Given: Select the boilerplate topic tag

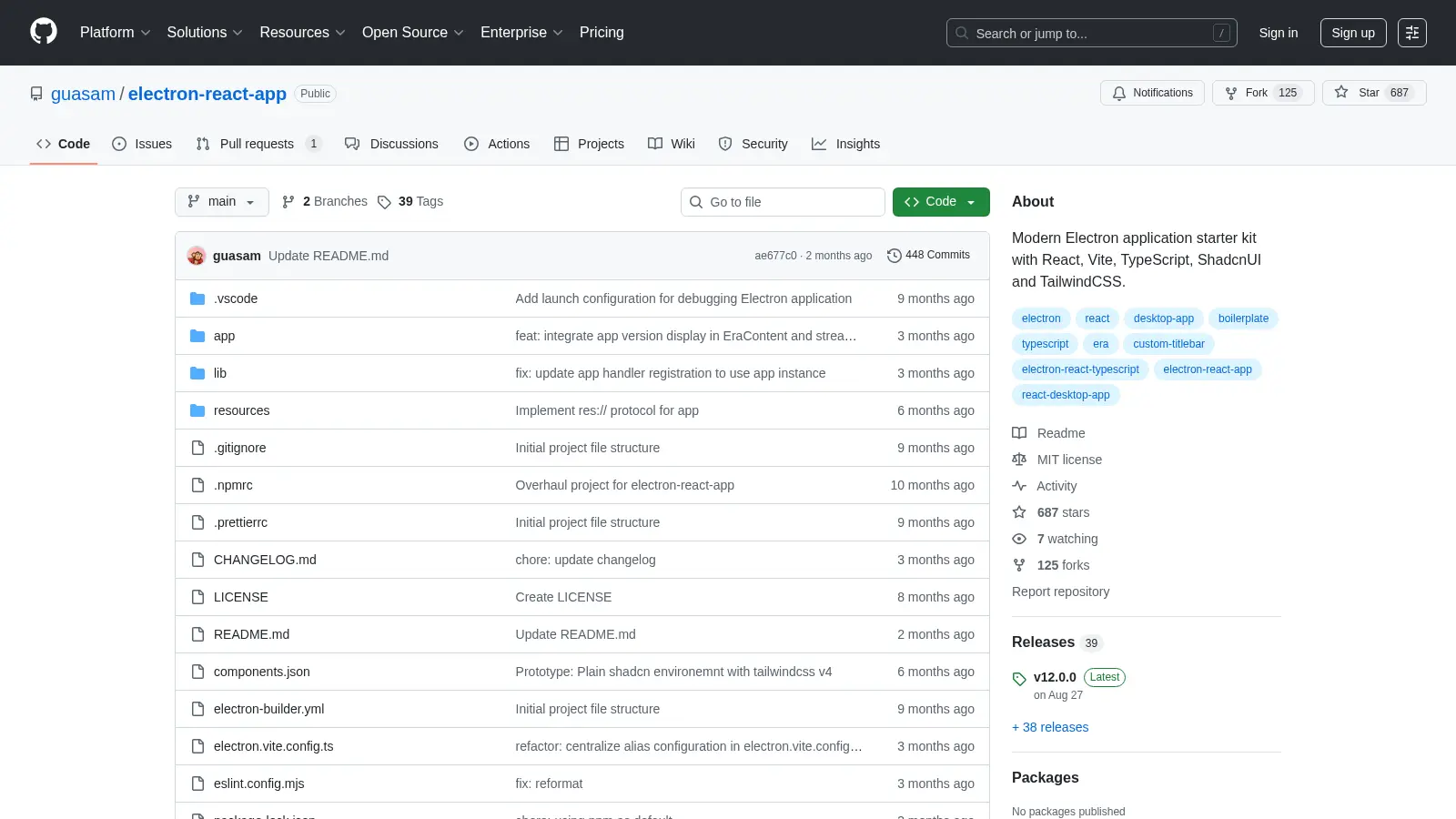Looking at the screenshot, I should [1243, 318].
